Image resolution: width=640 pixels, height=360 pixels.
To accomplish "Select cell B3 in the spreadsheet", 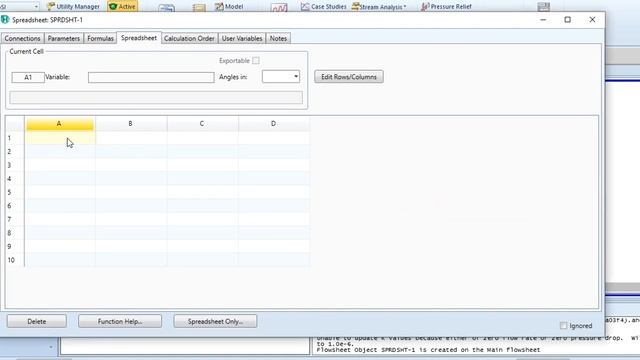I will [131, 165].
